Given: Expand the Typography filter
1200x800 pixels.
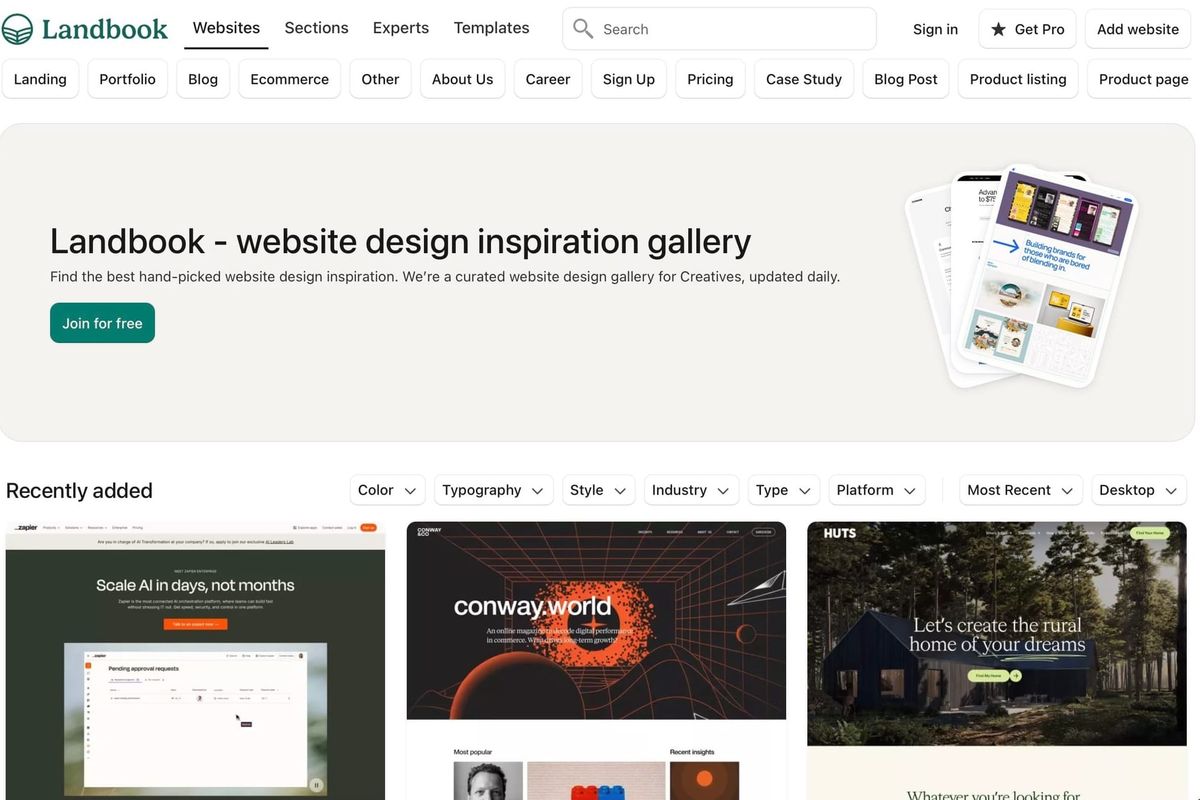Looking at the screenshot, I should [493, 490].
